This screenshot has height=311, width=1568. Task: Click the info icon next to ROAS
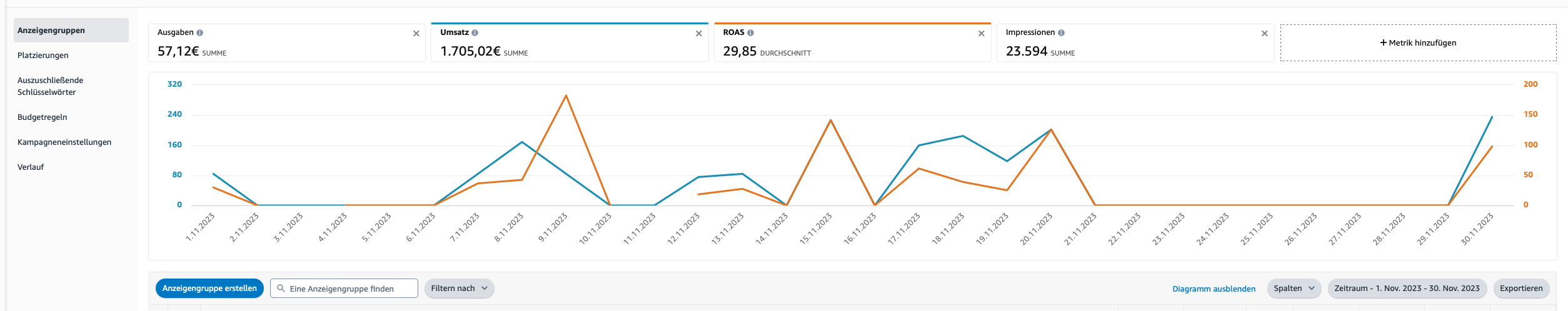(750, 33)
